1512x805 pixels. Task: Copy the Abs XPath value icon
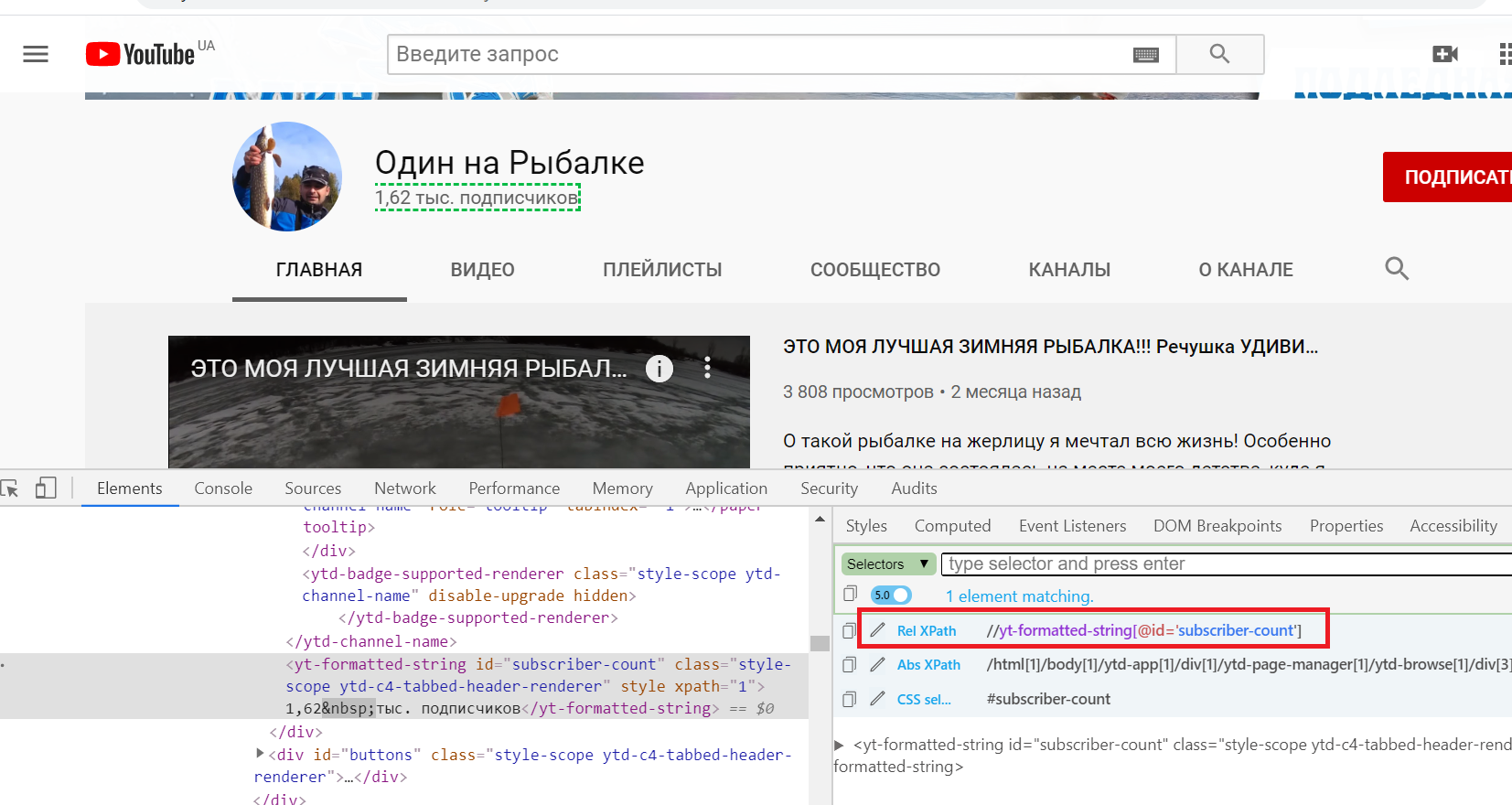pyautogui.click(x=849, y=664)
